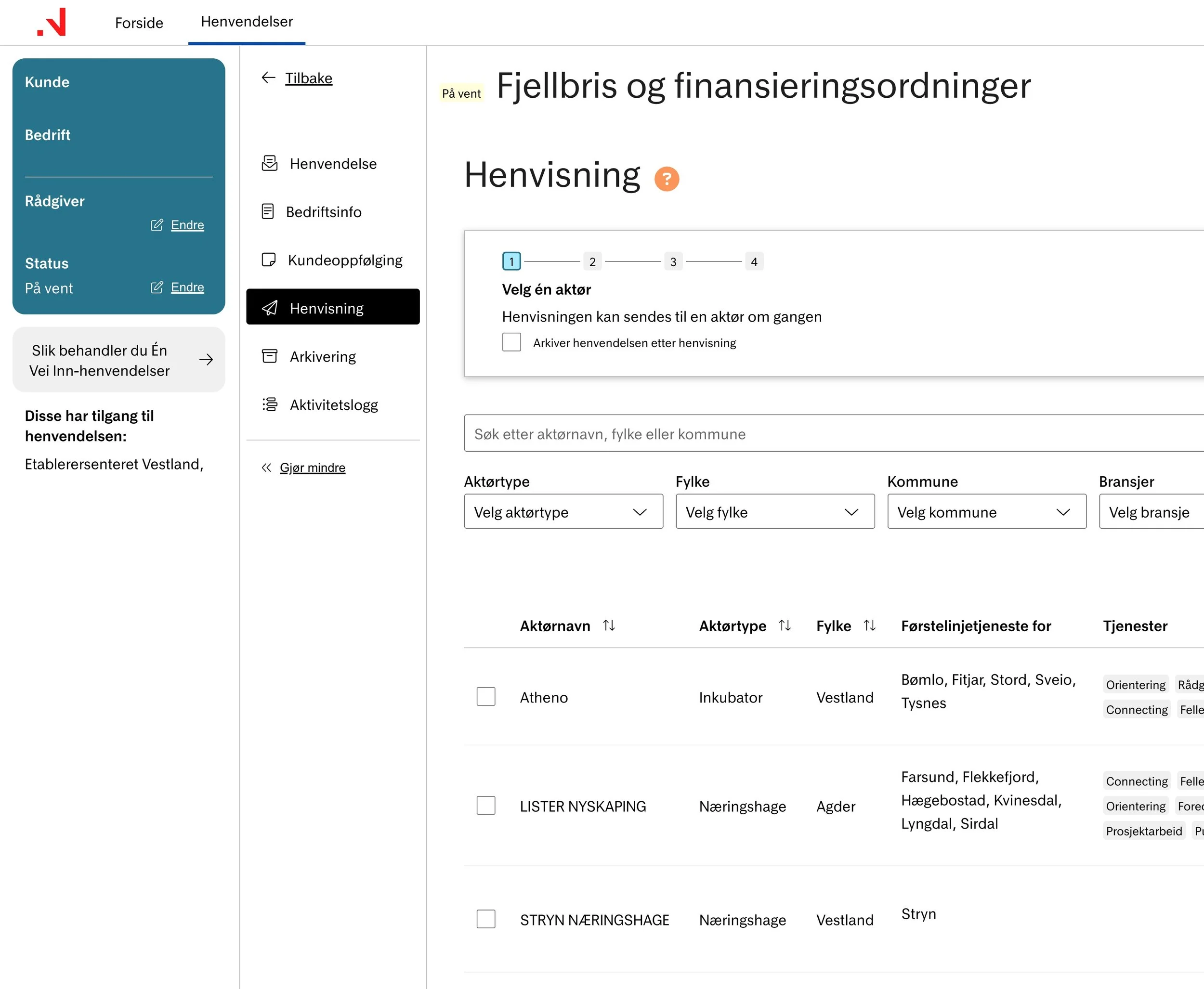
Task: Open the Velg aktørtype dropdown
Action: [x=563, y=511]
